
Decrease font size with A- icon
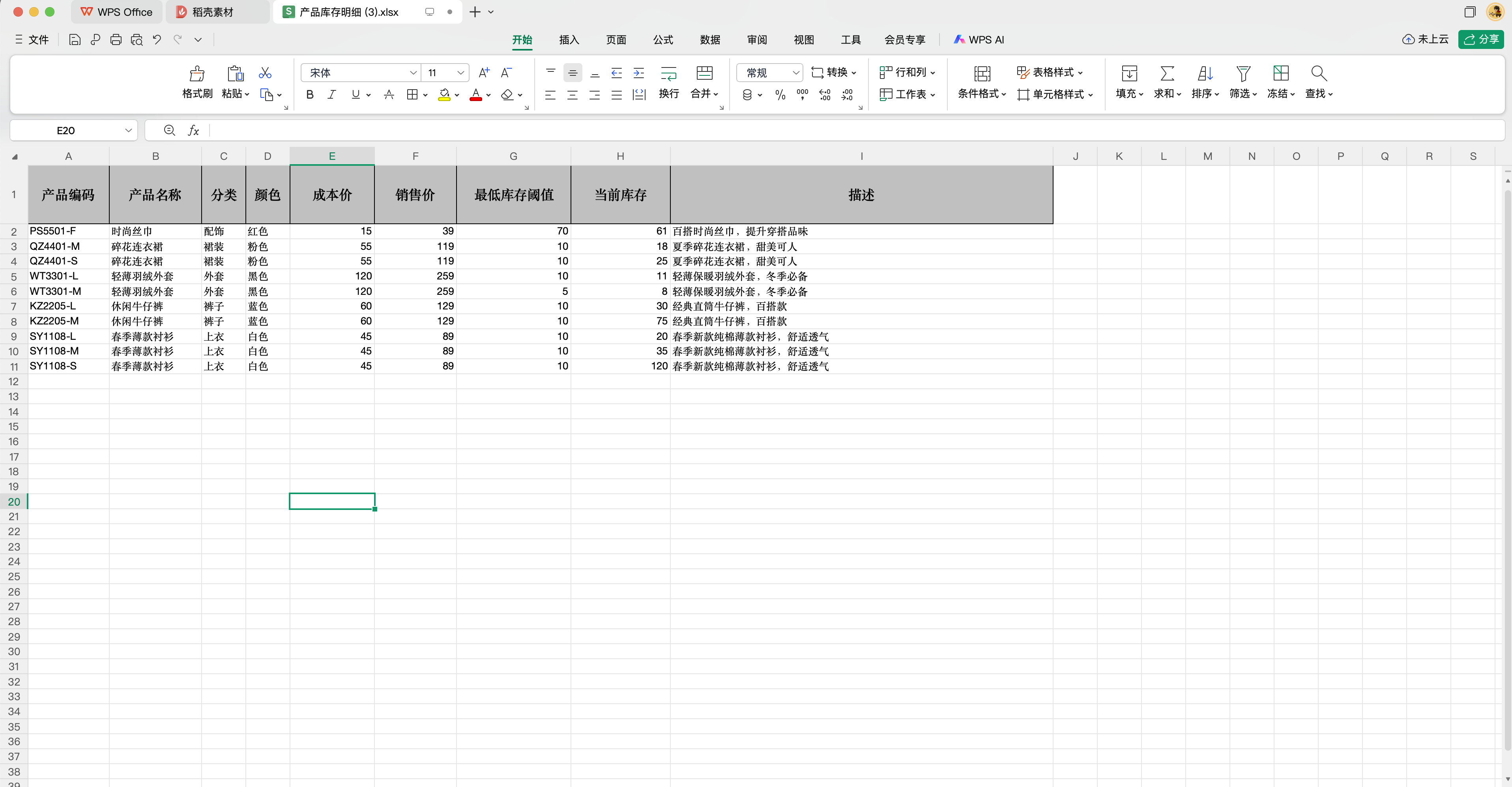point(506,72)
